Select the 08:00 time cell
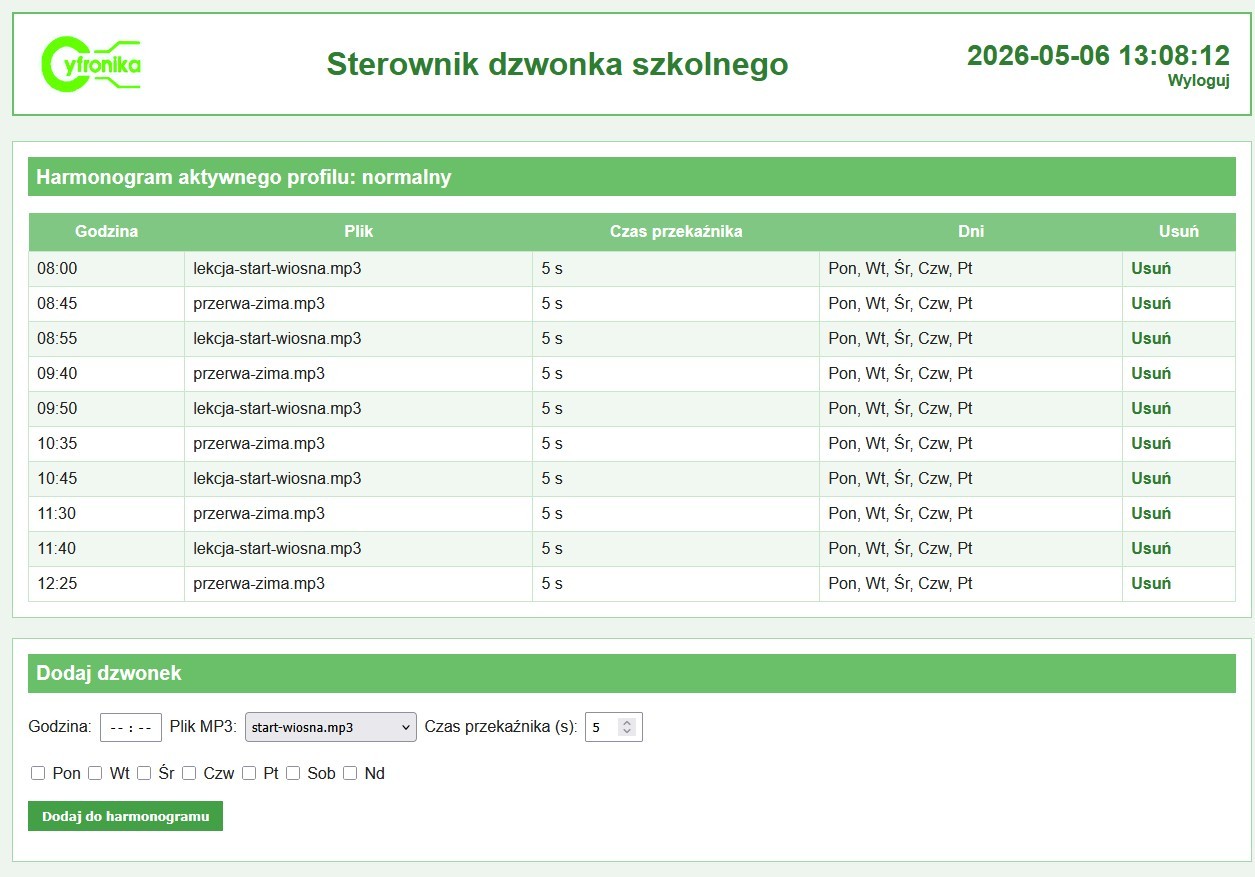 pyautogui.click(x=107, y=268)
